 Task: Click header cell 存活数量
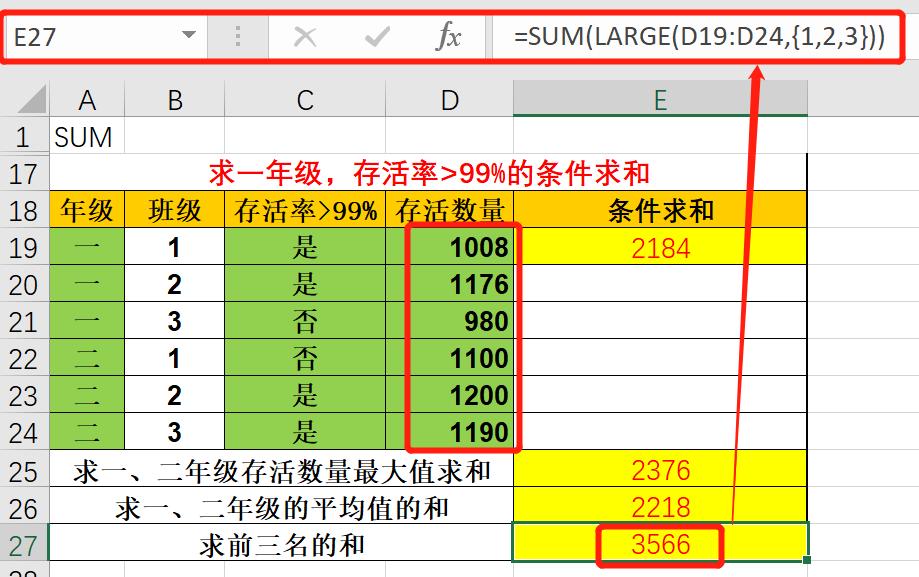pyautogui.click(x=450, y=210)
